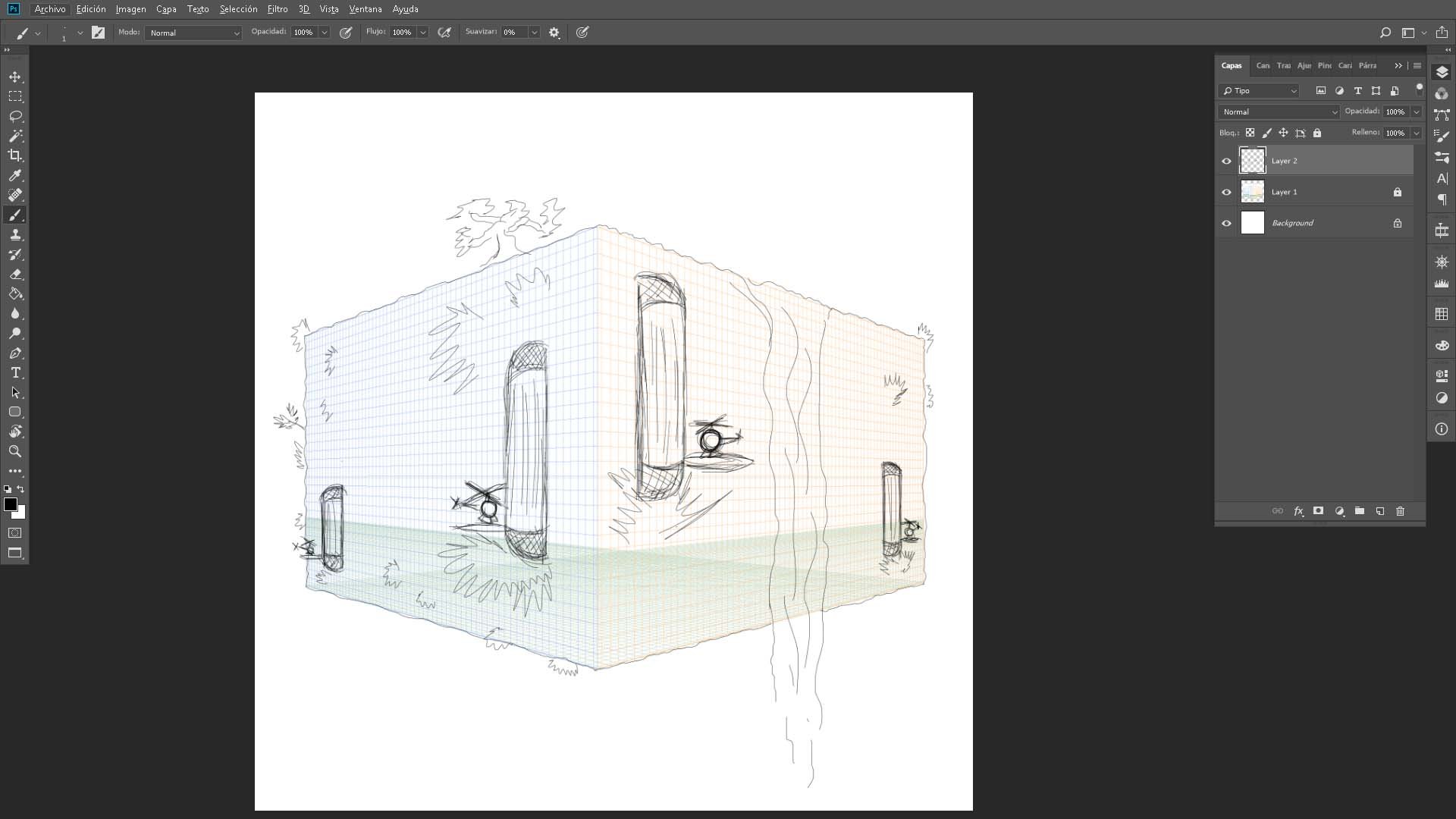
Task: Select the Layer 1 thumbnail
Action: (1252, 192)
